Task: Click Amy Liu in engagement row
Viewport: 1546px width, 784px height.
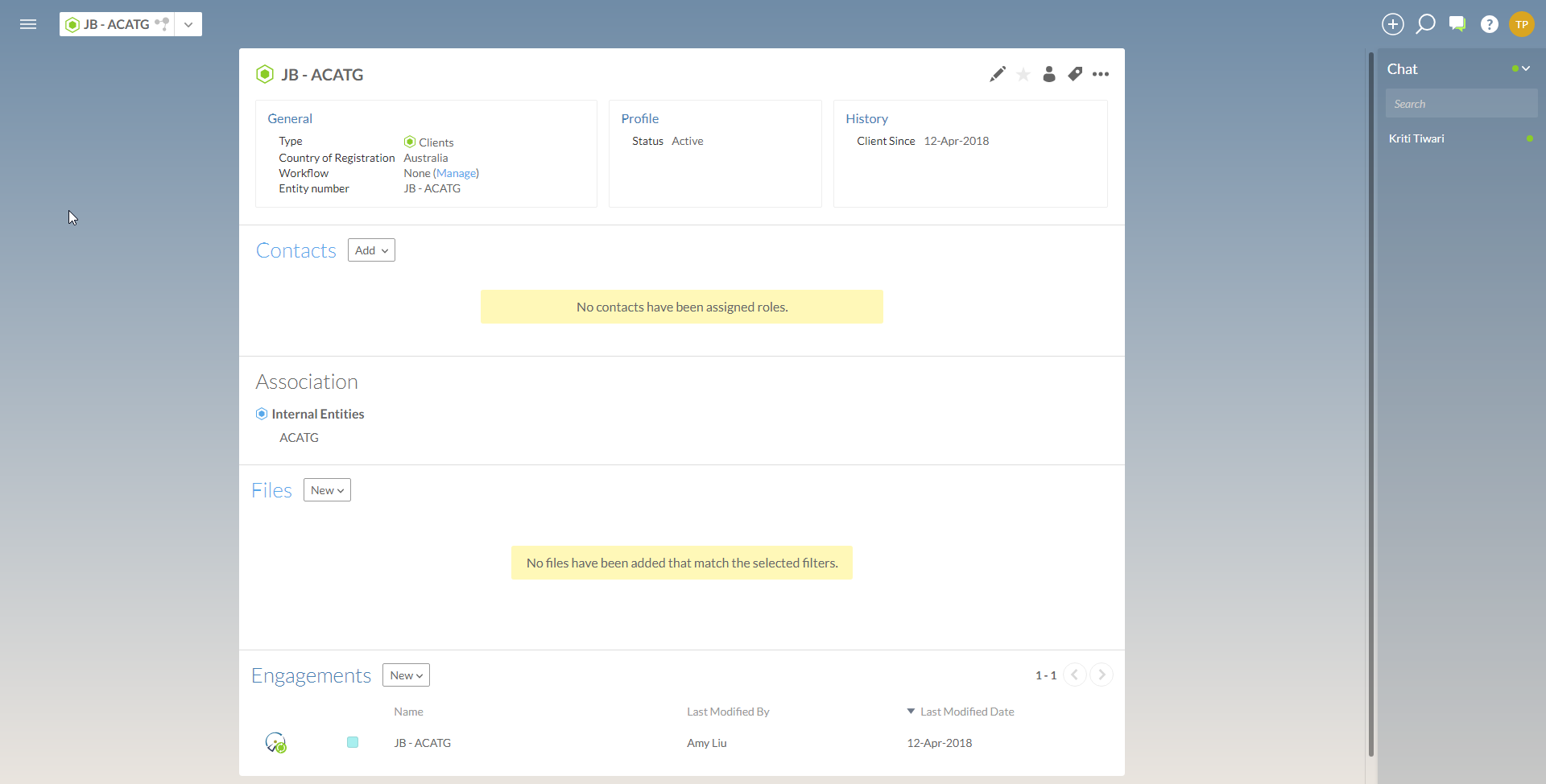Action: point(707,743)
